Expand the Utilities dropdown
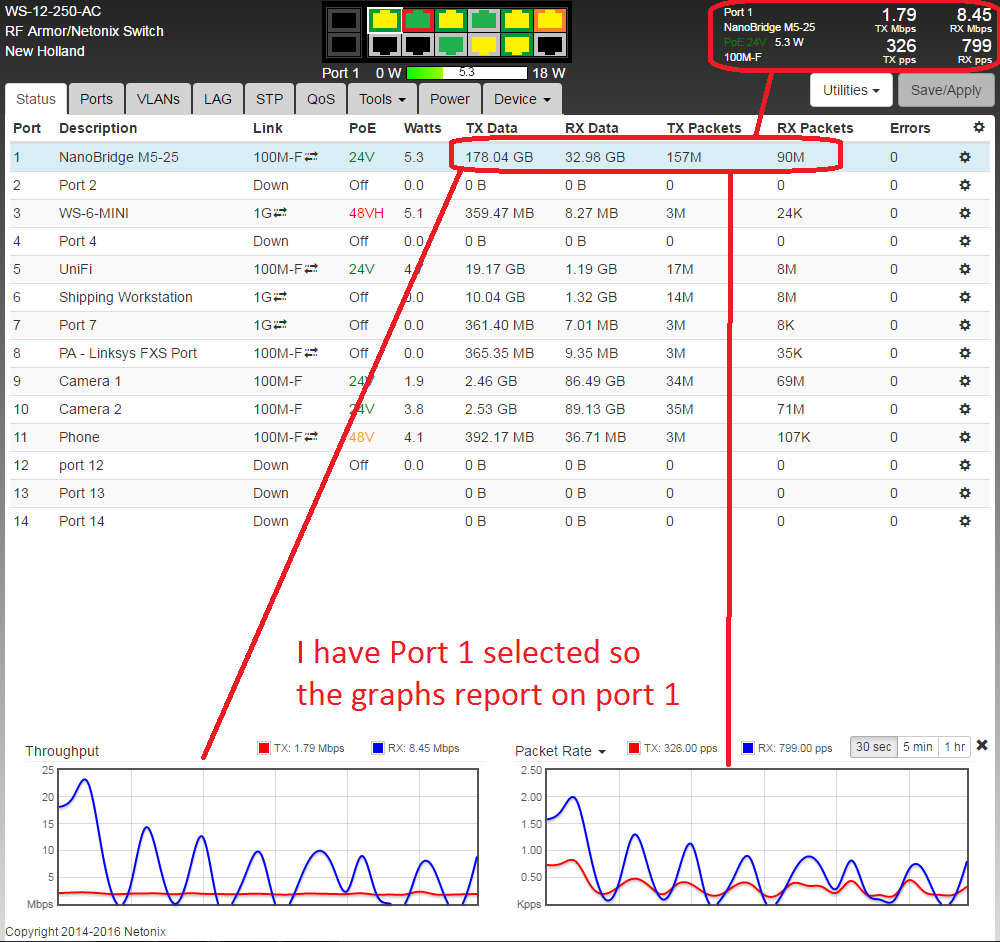The image size is (1000, 942). point(851,90)
